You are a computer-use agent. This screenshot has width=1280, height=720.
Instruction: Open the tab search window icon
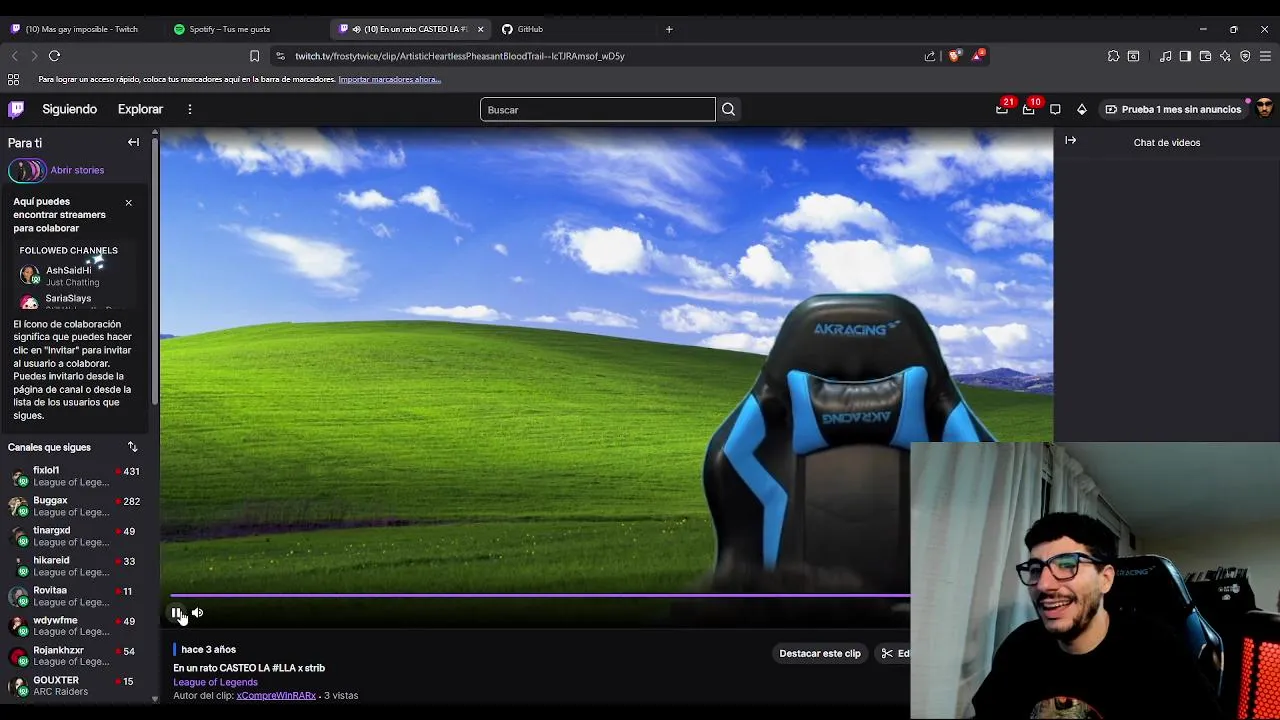click(x=1134, y=56)
